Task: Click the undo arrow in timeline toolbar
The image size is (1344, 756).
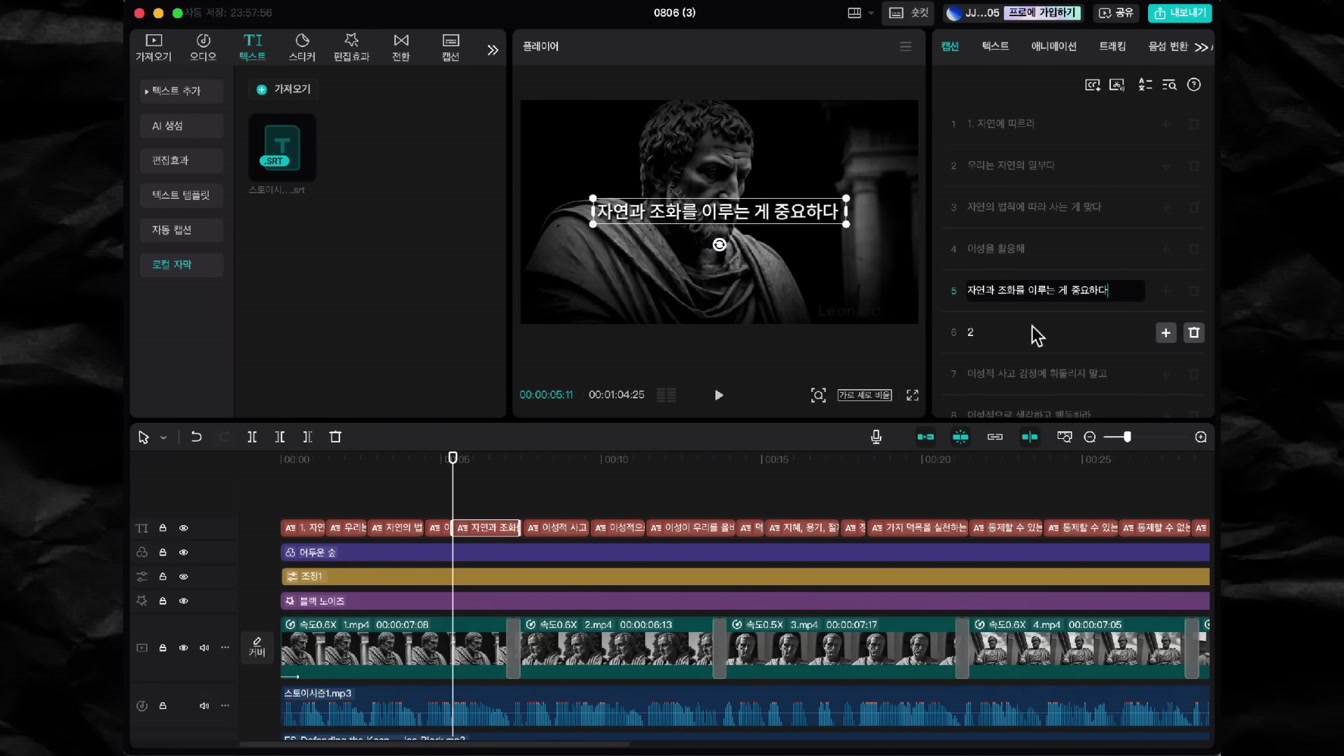Action: (x=196, y=437)
